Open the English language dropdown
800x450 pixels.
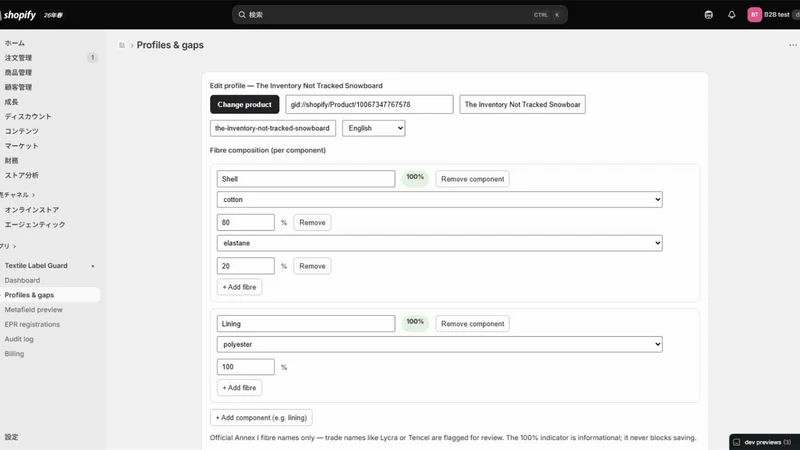pos(373,128)
